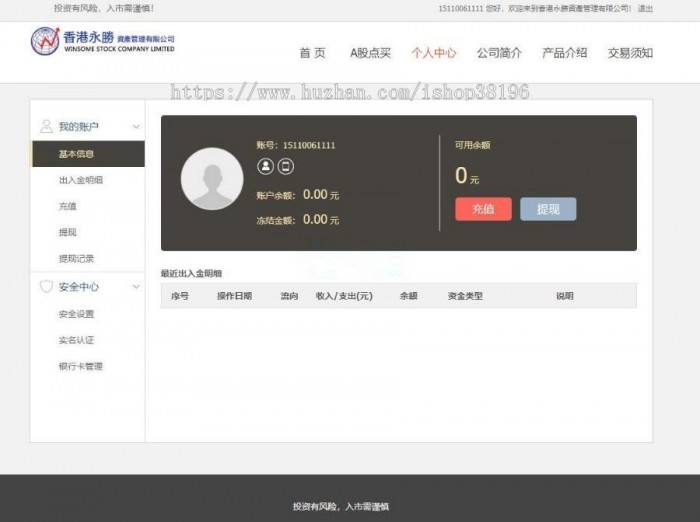Open the 交易须知 navigation item
700x522 pixels.
(630, 53)
